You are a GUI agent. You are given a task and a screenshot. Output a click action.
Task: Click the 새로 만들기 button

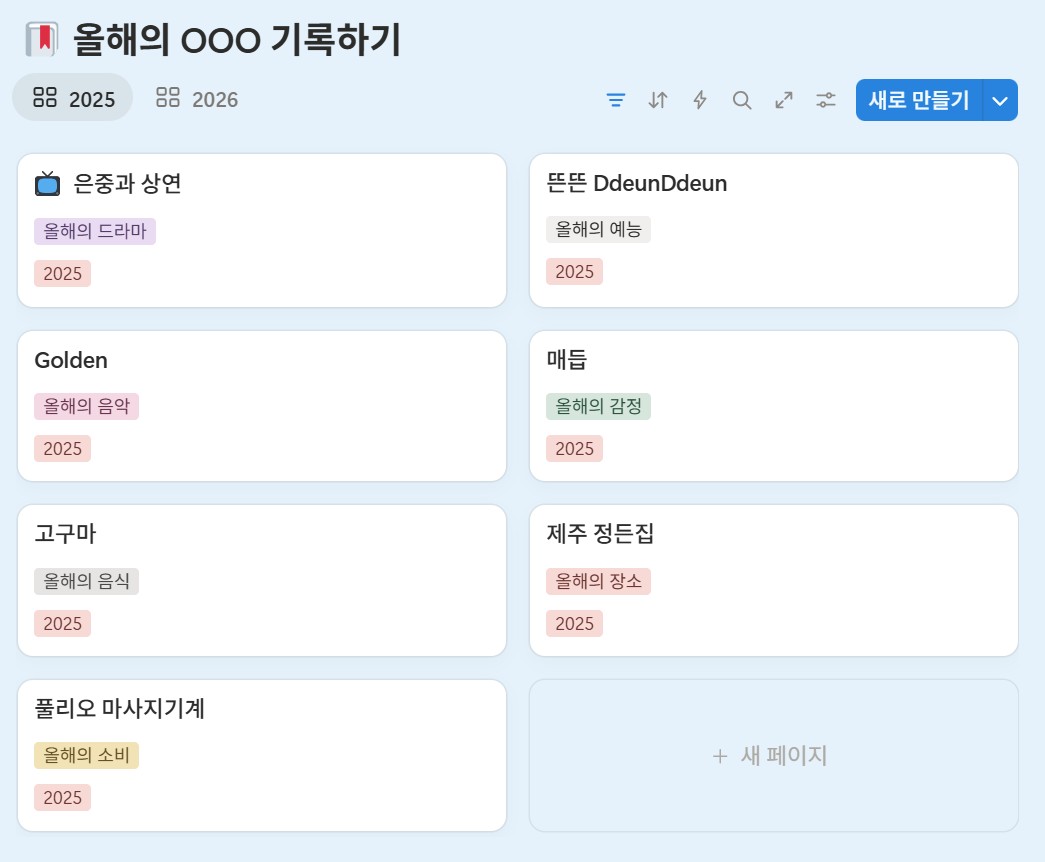coord(919,100)
